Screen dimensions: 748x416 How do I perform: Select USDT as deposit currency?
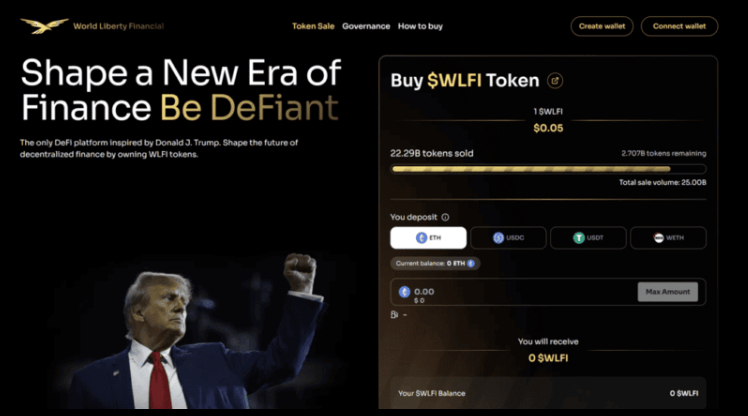[x=588, y=238]
